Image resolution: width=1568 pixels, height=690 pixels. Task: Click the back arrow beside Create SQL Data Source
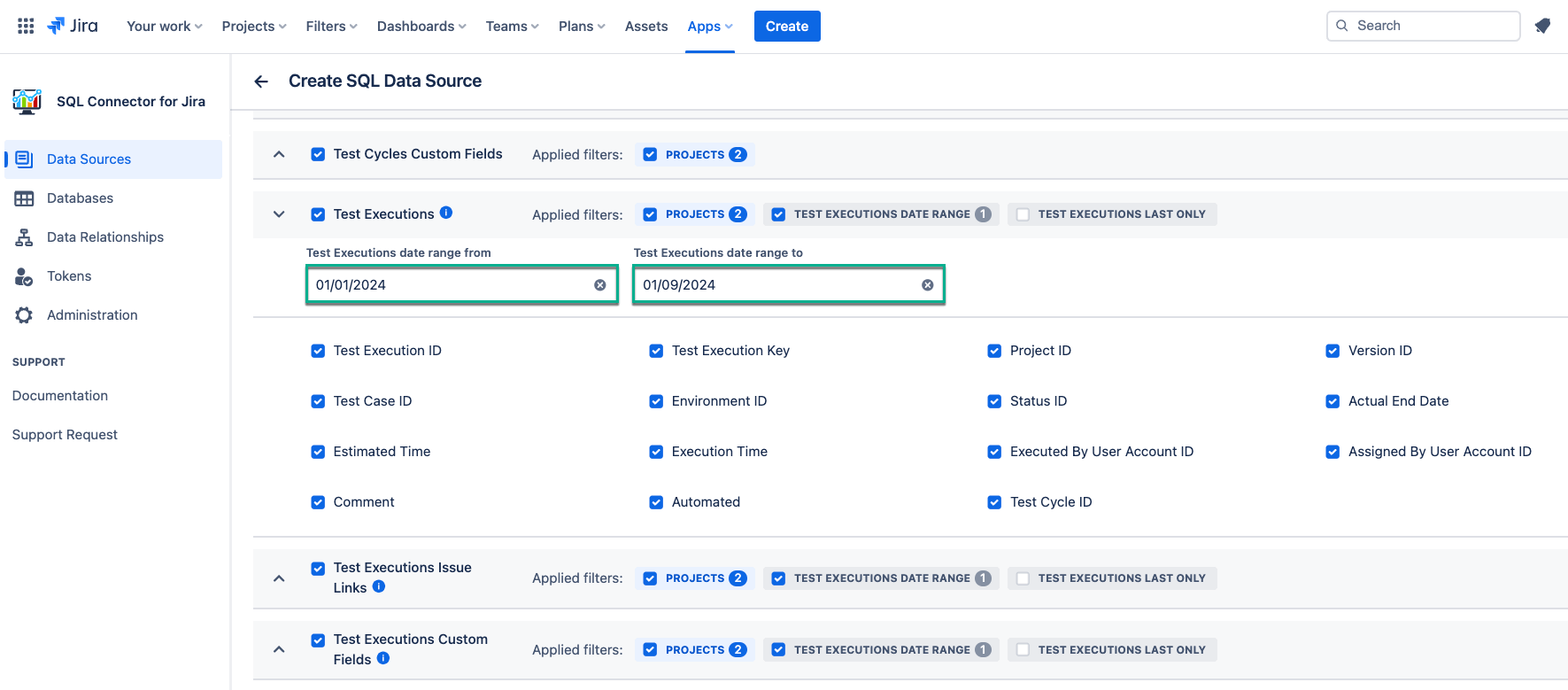coord(261,81)
